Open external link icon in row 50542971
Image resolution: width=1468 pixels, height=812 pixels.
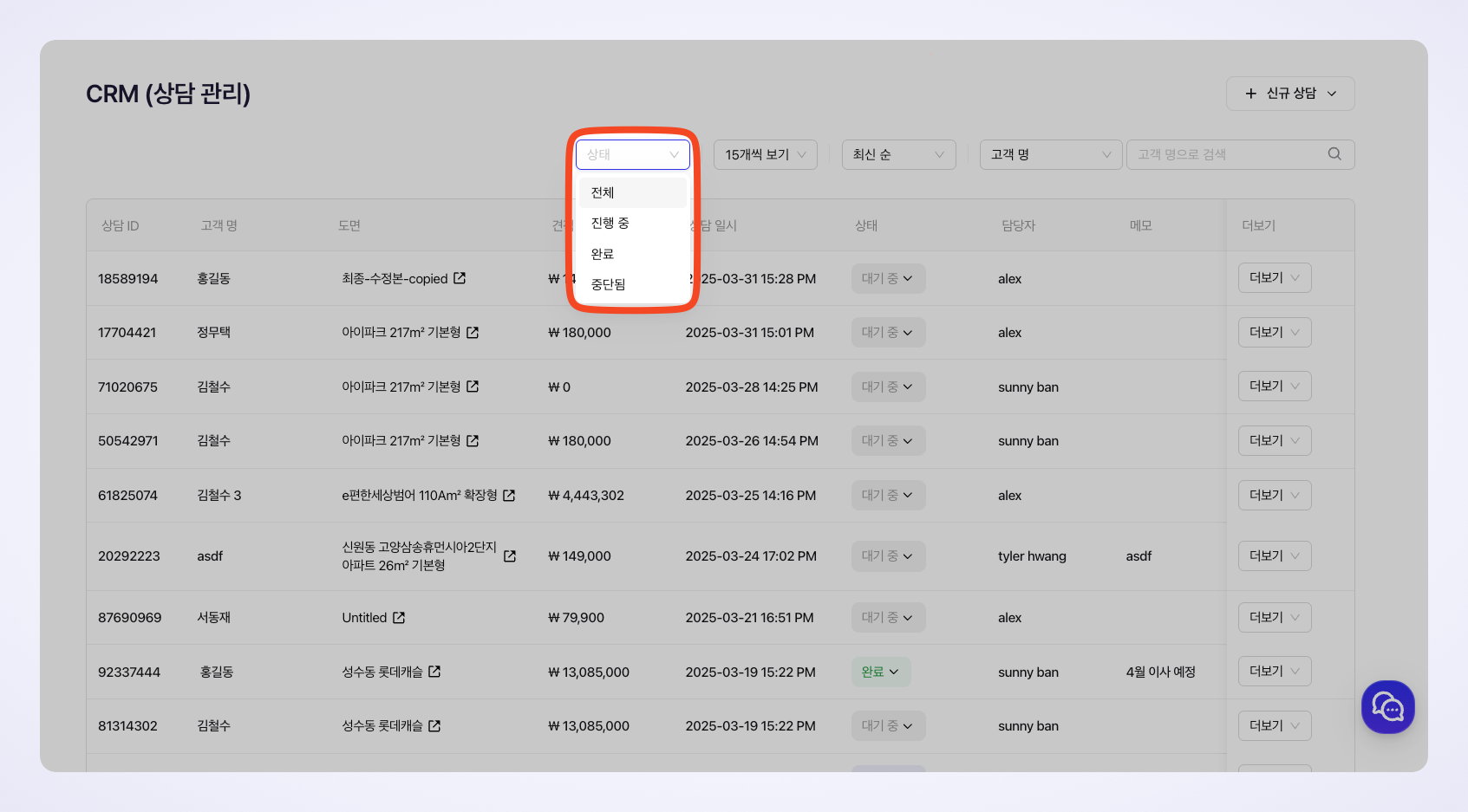(x=473, y=441)
